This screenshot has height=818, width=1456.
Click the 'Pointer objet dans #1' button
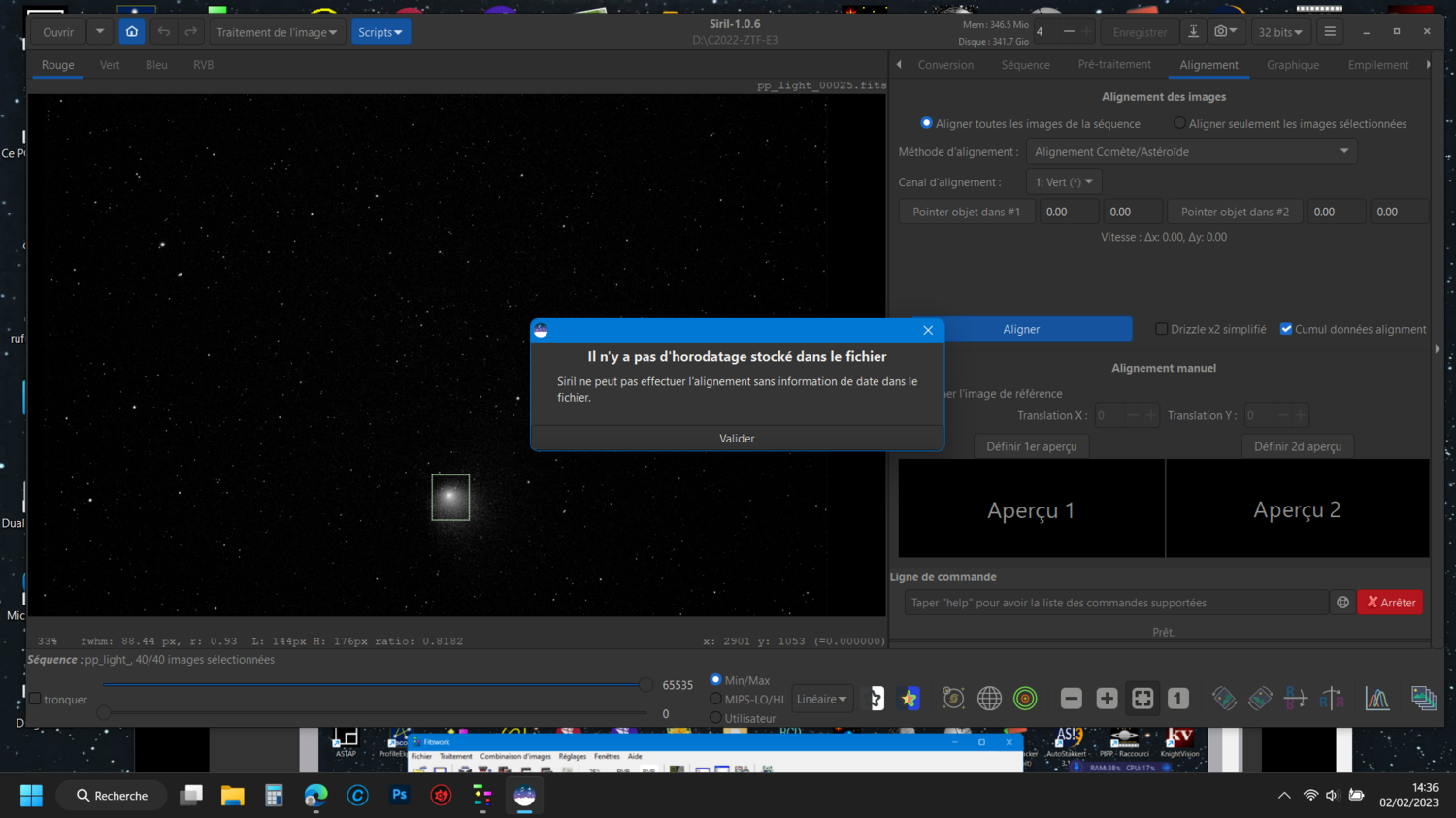(x=967, y=212)
